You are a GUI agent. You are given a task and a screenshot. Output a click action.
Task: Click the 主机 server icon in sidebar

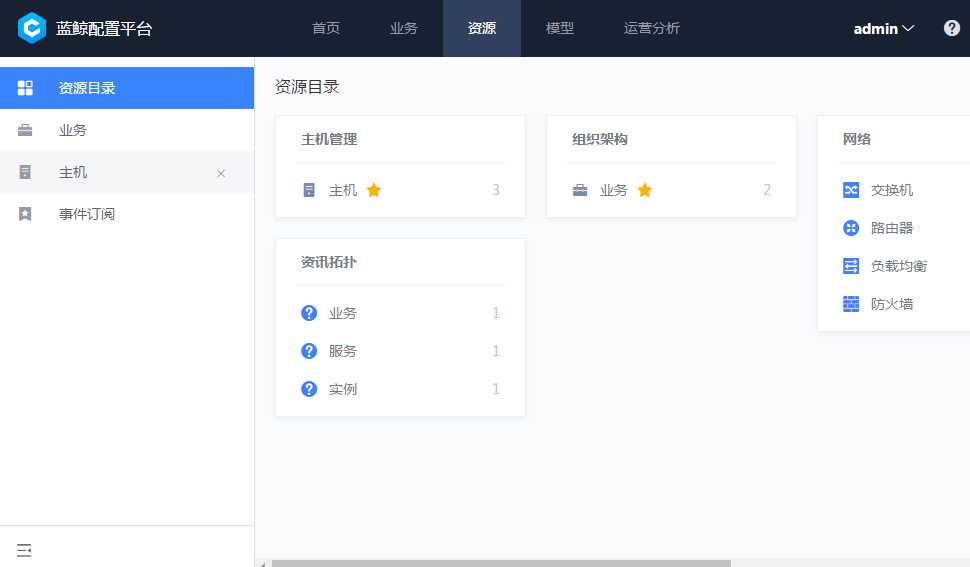tap(25, 172)
